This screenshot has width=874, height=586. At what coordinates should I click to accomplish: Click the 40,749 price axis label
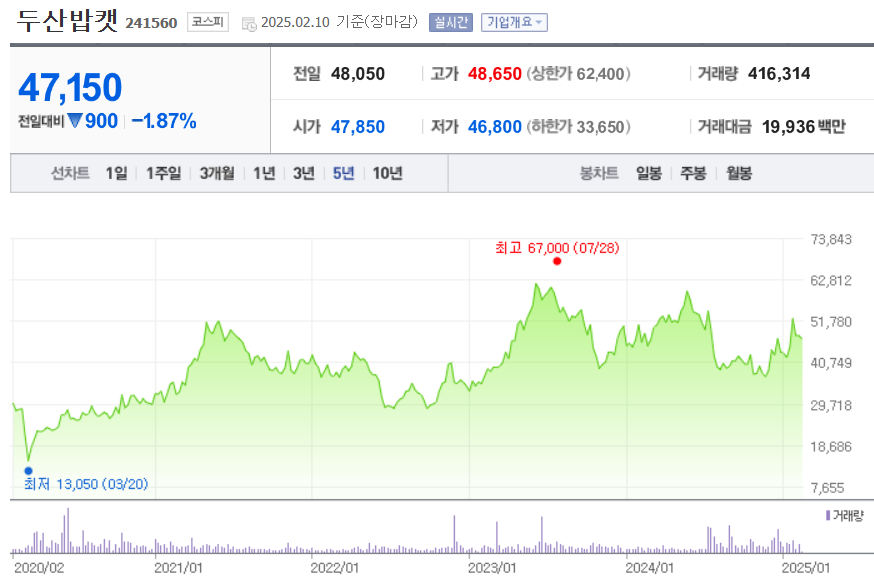tap(831, 363)
